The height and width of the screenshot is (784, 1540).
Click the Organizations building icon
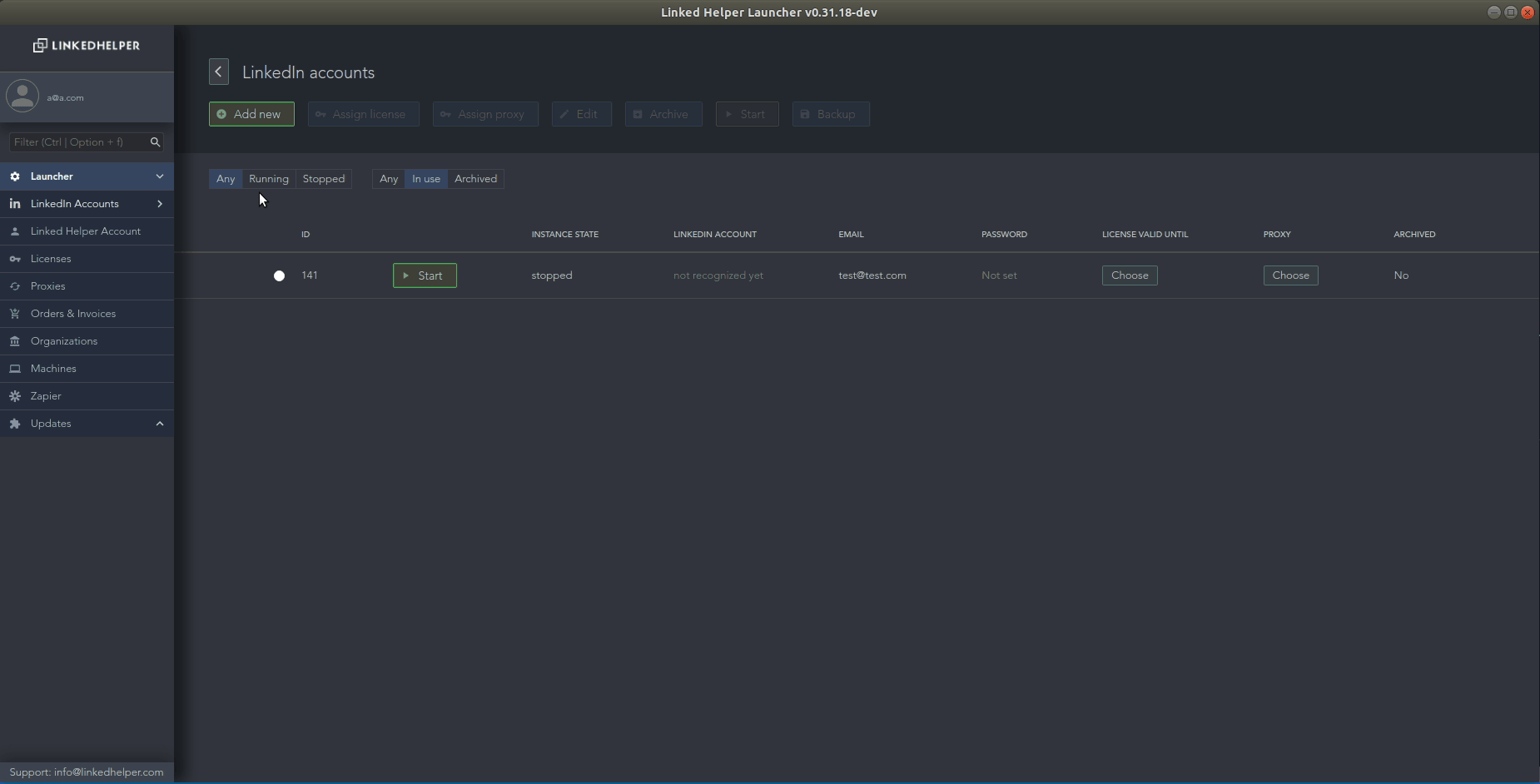point(15,341)
